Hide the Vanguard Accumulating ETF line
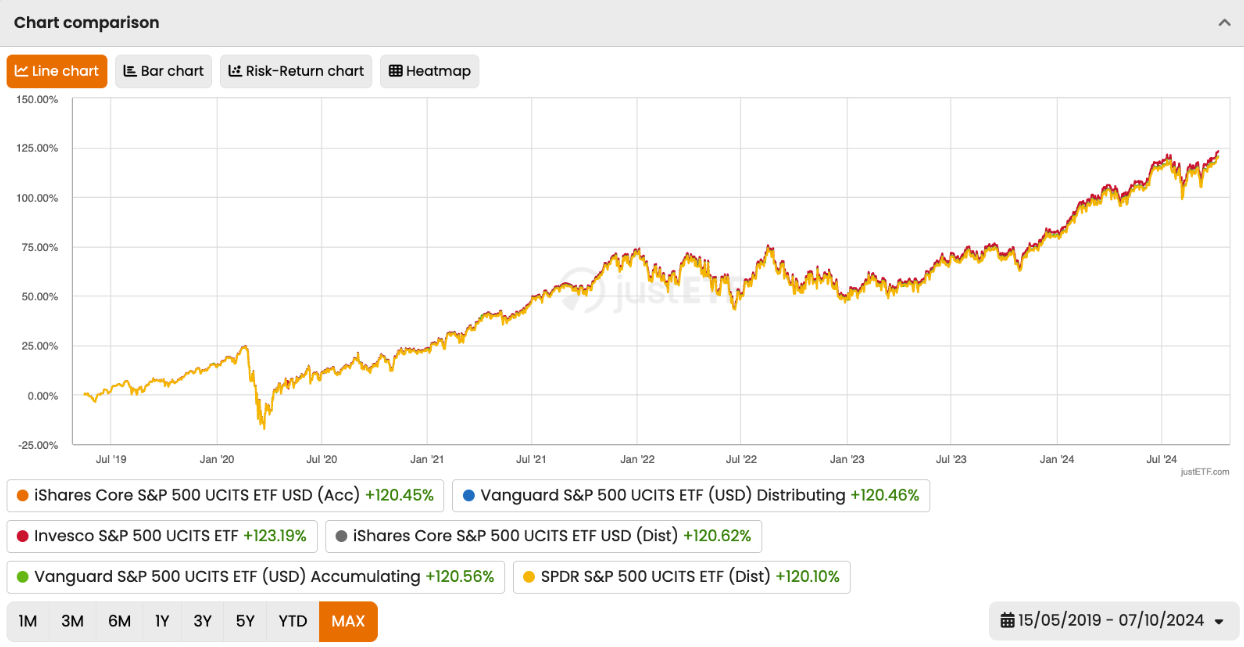This screenshot has width=1244, height=647. coord(250,577)
